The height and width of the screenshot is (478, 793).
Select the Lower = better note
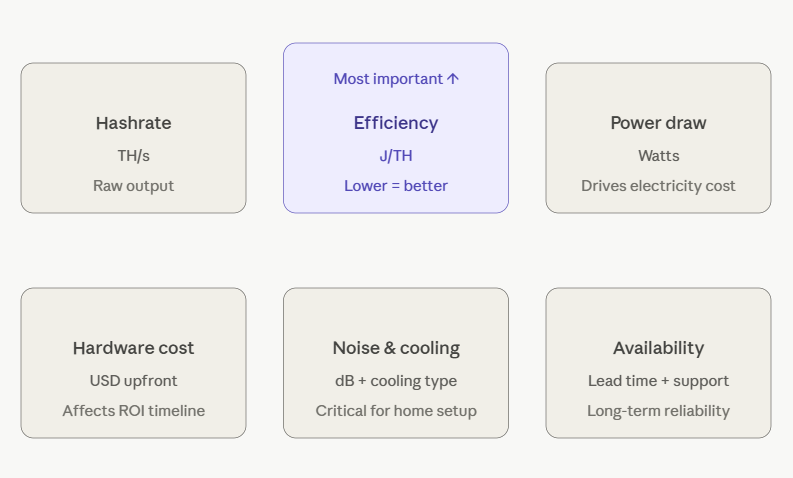click(x=396, y=186)
